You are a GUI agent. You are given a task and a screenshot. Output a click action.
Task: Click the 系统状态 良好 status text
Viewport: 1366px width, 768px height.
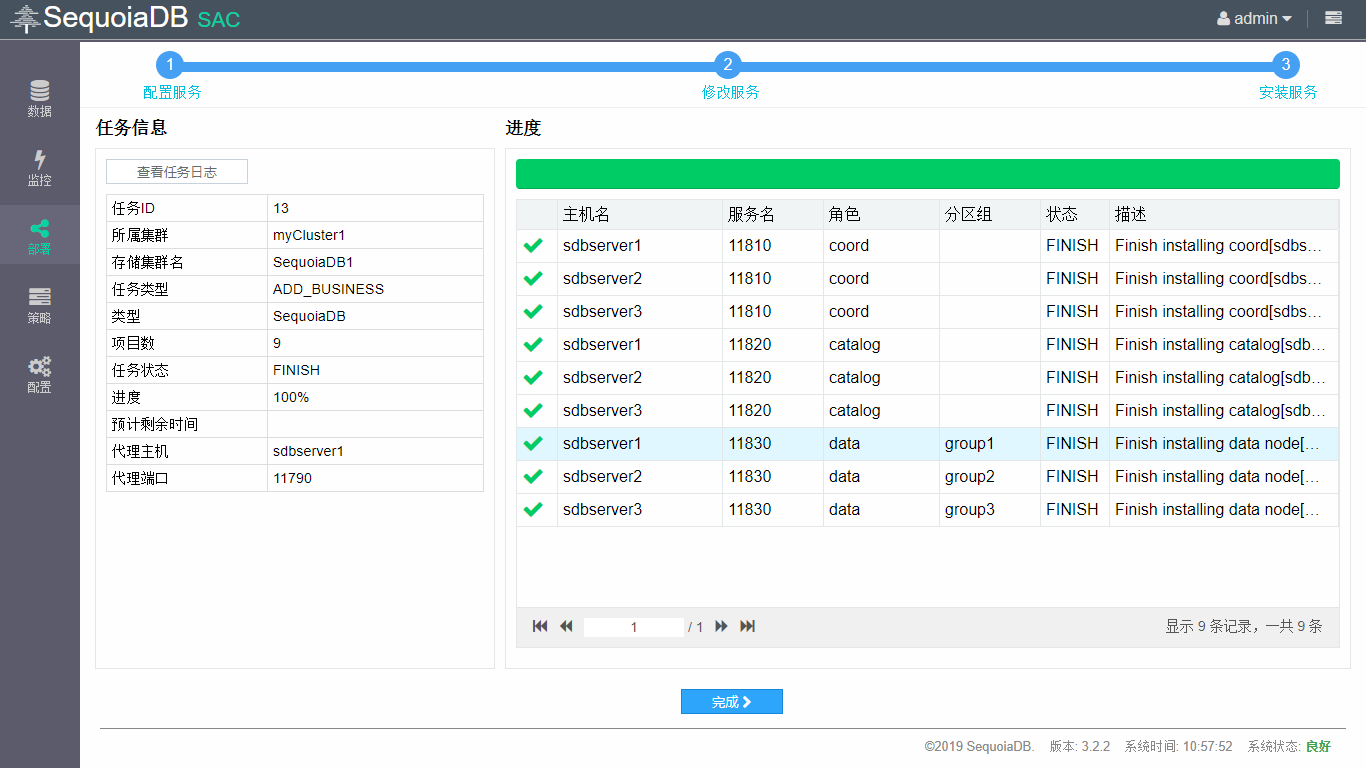tap(1290, 746)
